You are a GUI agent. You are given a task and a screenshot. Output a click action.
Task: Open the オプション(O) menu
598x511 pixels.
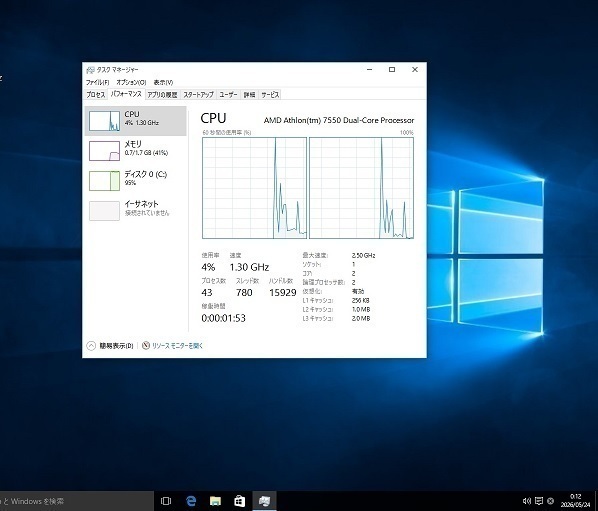coord(131,82)
